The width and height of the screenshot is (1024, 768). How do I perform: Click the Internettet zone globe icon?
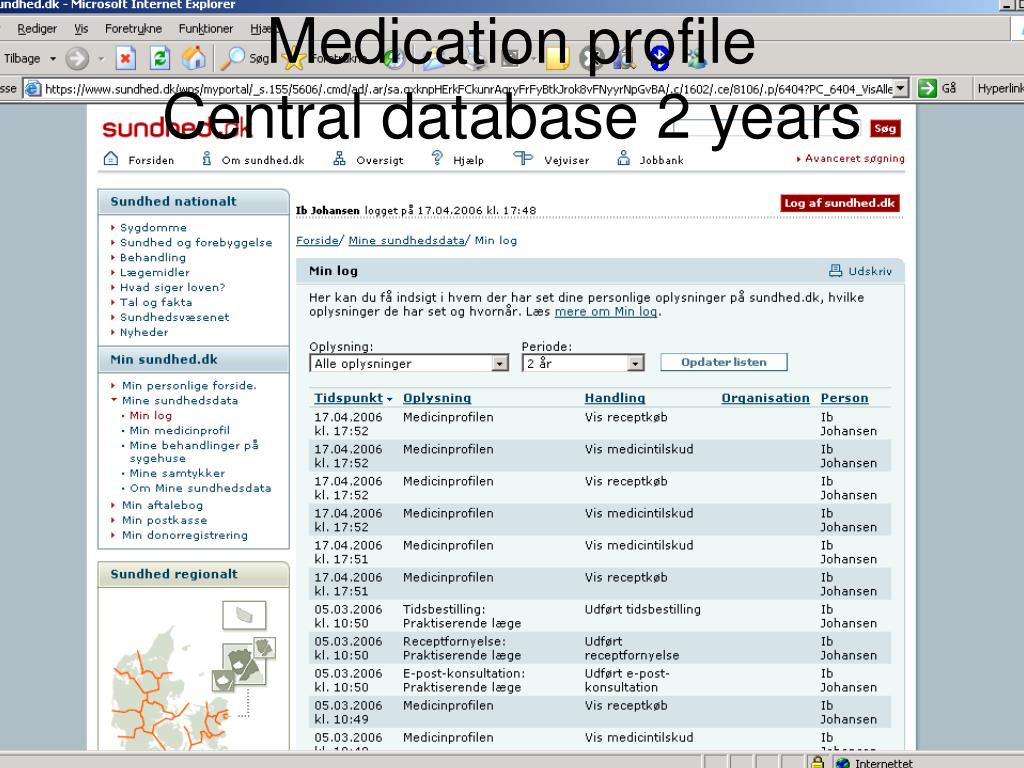click(x=843, y=762)
